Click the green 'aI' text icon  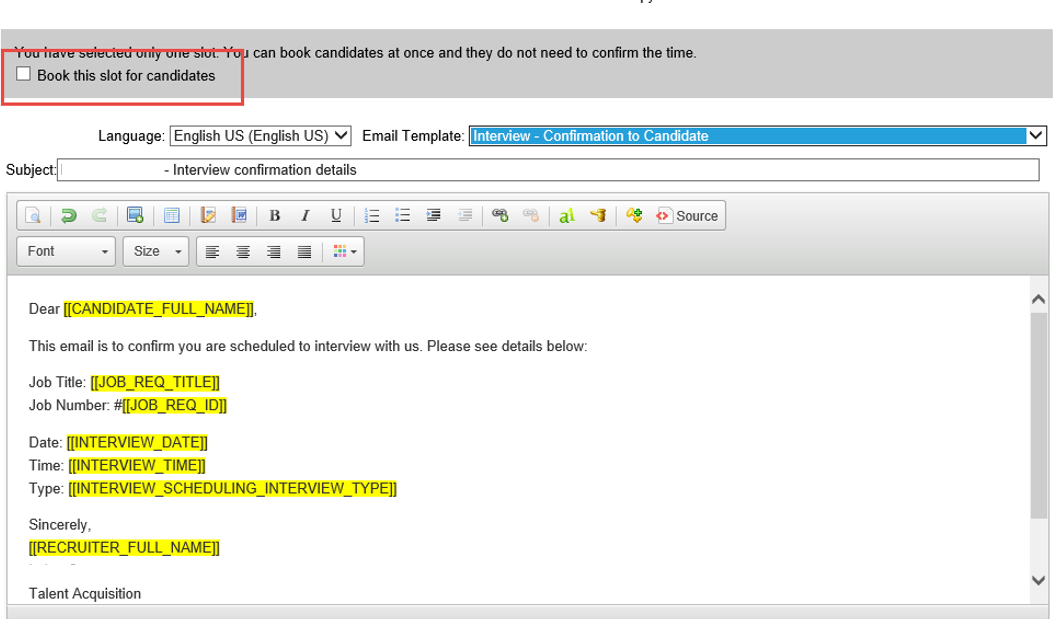(x=567, y=216)
